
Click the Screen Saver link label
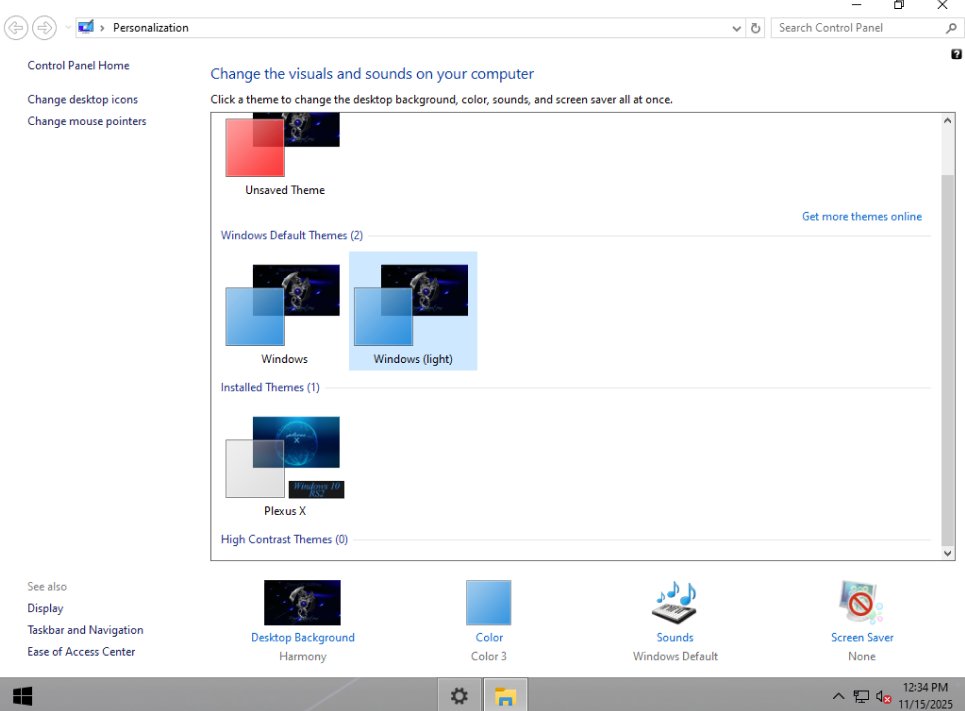click(862, 638)
